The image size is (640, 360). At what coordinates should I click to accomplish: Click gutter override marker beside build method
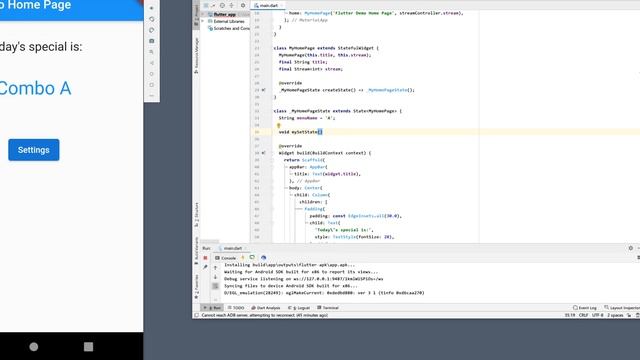click(263, 153)
